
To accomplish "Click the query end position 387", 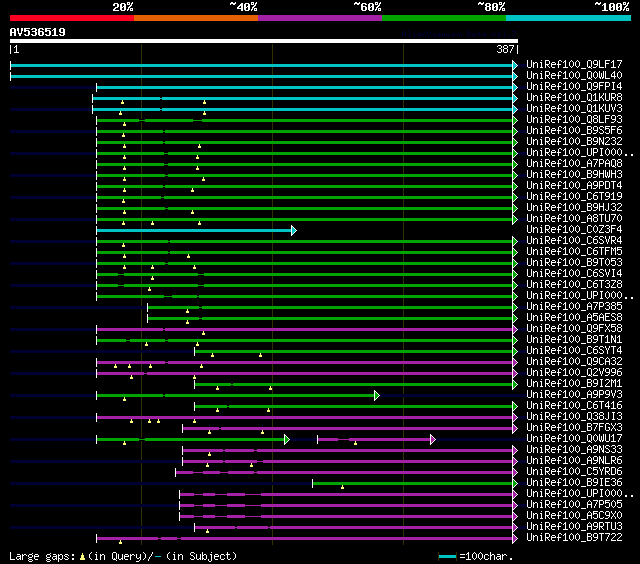I will point(505,49).
